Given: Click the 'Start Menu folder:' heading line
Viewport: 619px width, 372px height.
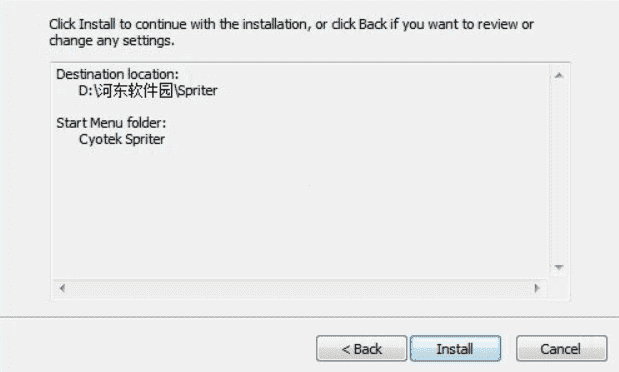Looking at the screenshot, I should pos(111,123).
